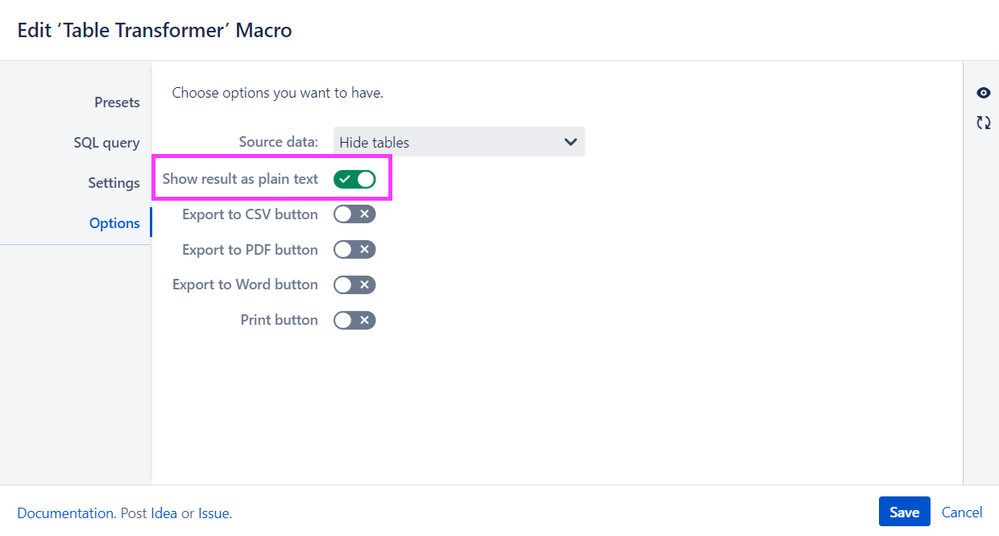Open the SQL query tab

[x=106, y=143]
